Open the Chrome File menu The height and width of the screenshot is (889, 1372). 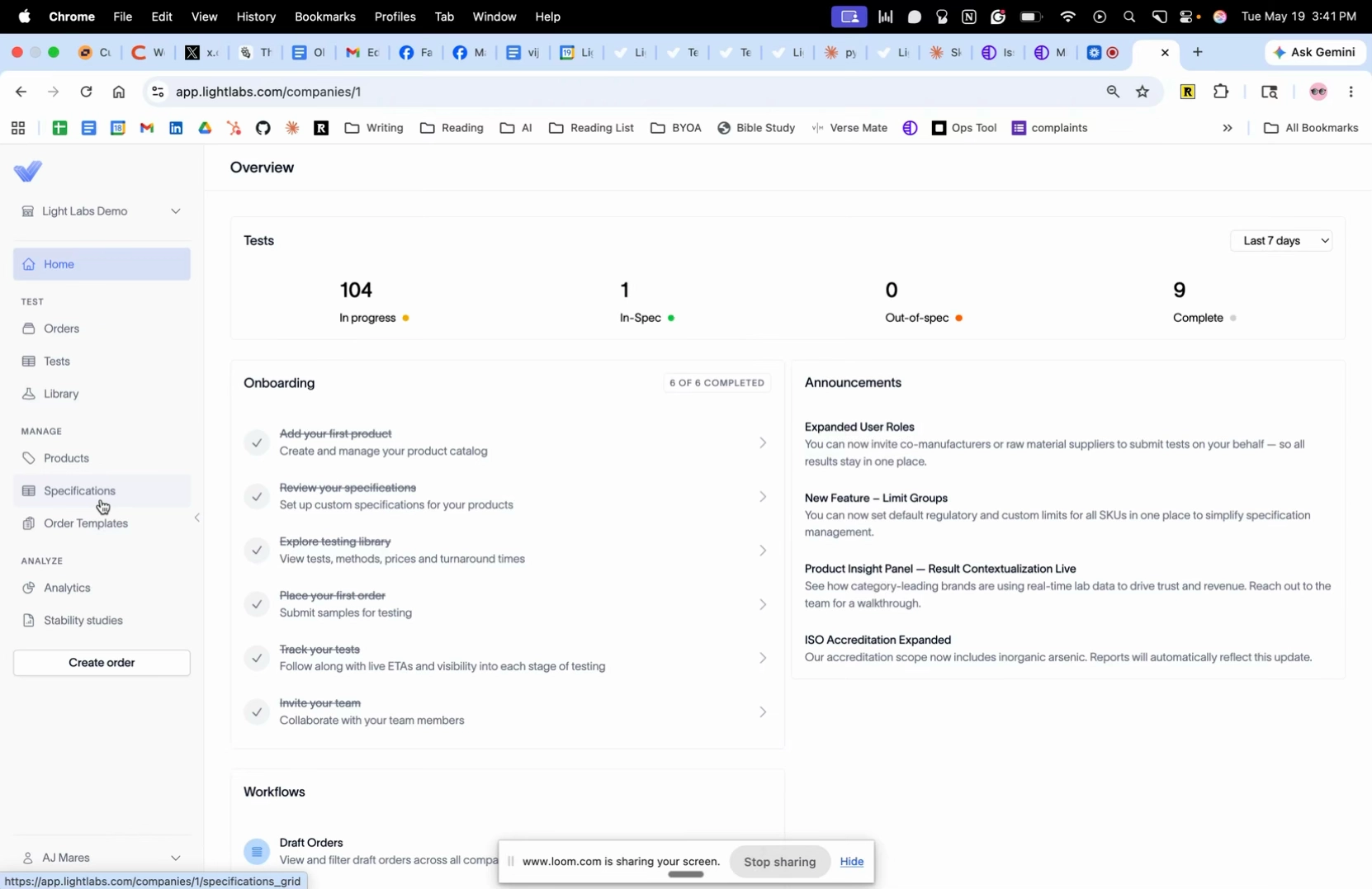122,17
